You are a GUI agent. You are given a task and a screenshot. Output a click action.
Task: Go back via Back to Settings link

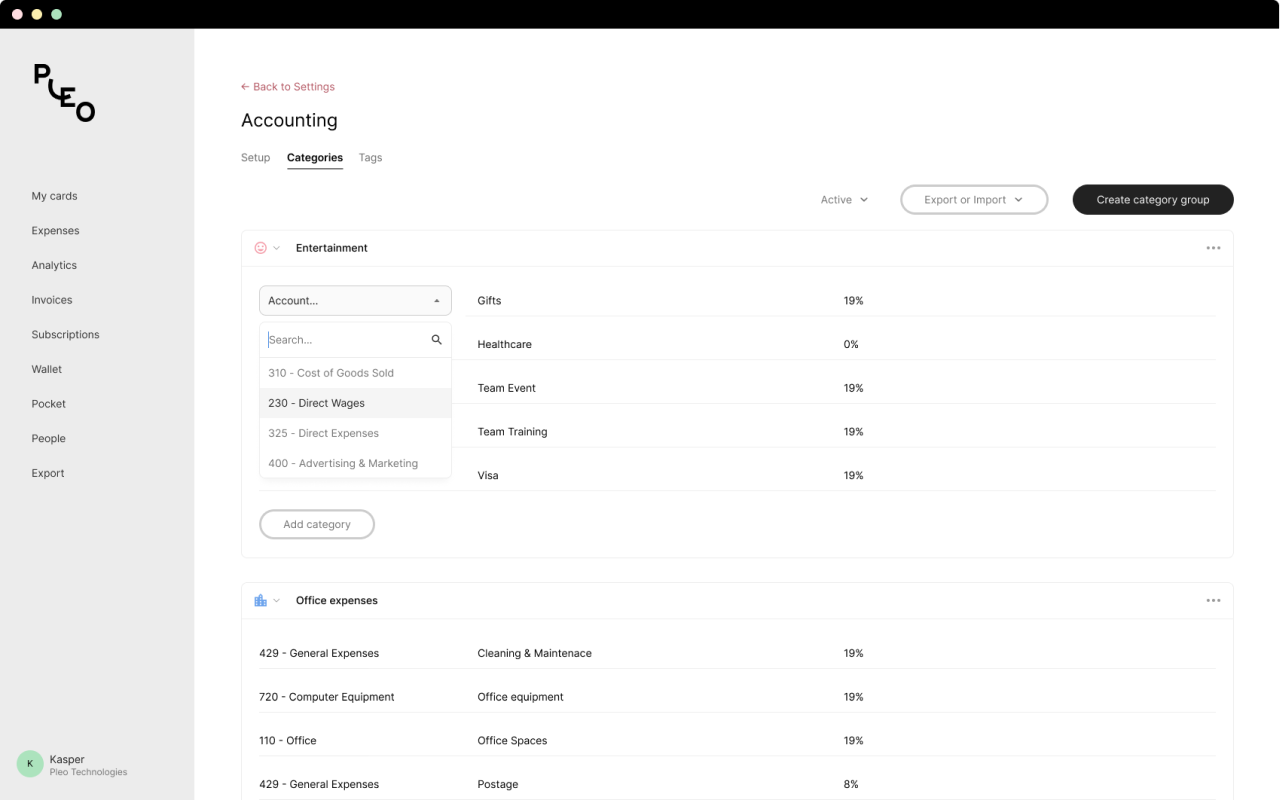point(288,87)
